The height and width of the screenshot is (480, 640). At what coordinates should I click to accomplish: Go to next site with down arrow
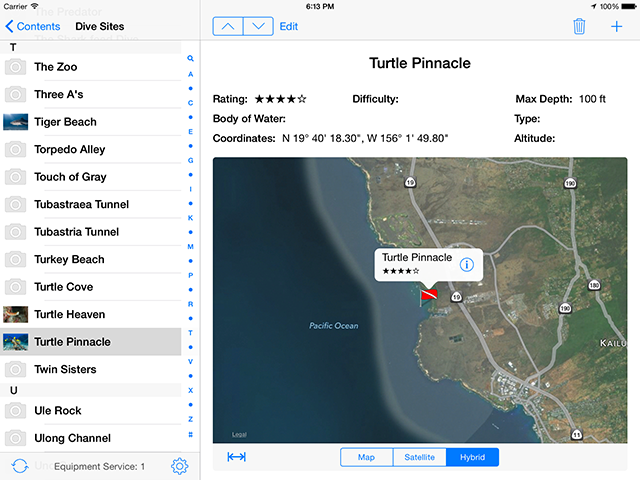[x=258, y=26]
